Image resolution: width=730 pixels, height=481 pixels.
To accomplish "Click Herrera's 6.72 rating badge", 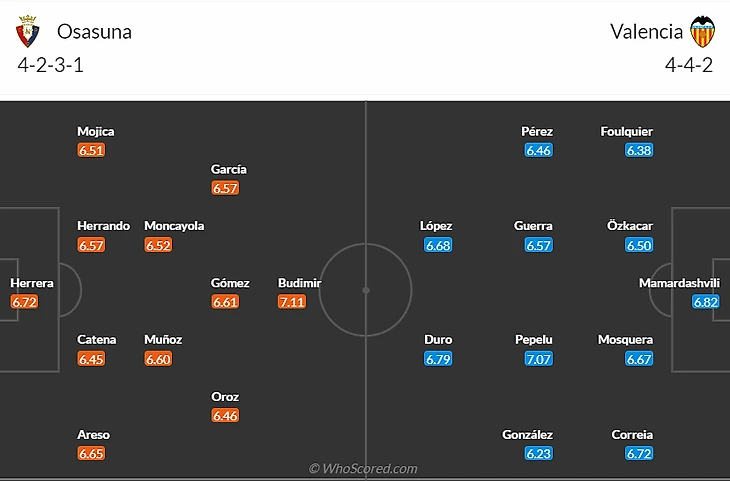I will point(24,302).
